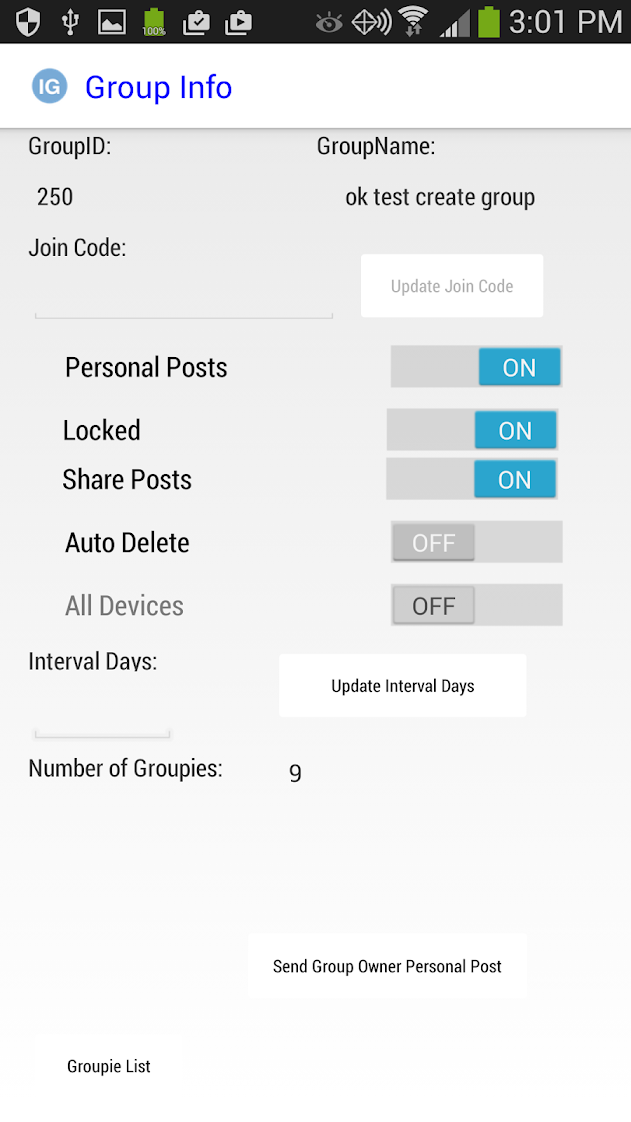Image resolution: width=631 pixels, height=1122 pixels.
Task: Tap the green battery icon near the clock
Action: pyautogui.click(x=488, y=21)
